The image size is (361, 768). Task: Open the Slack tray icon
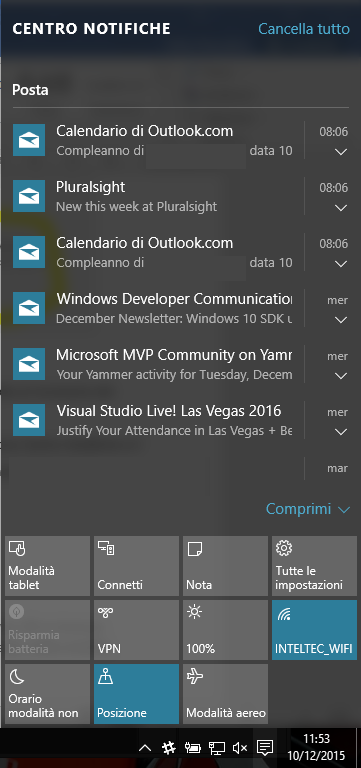coord(169,748)
